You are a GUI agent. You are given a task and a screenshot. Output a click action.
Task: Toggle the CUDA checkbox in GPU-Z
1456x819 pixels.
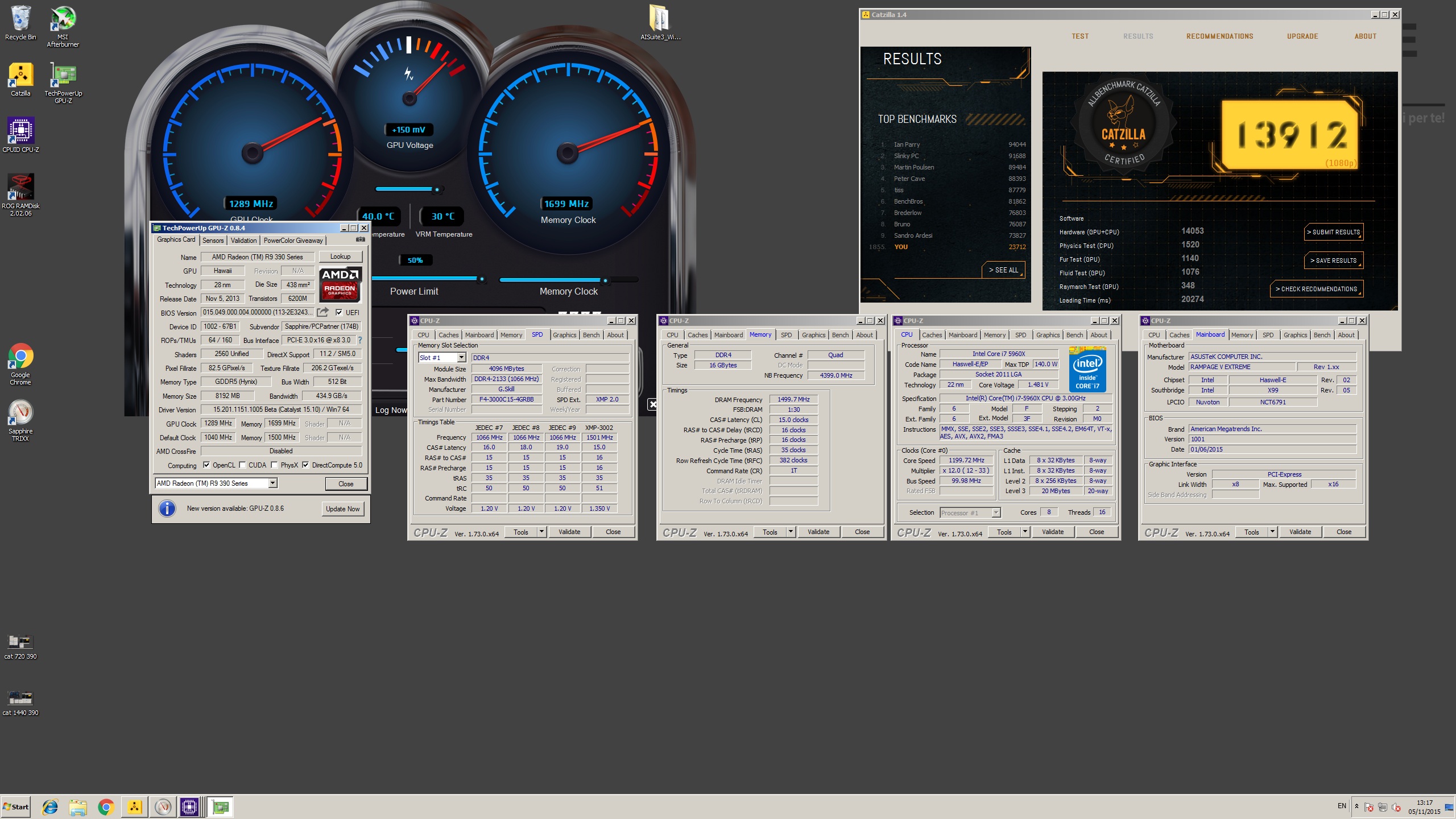point(242,465)
